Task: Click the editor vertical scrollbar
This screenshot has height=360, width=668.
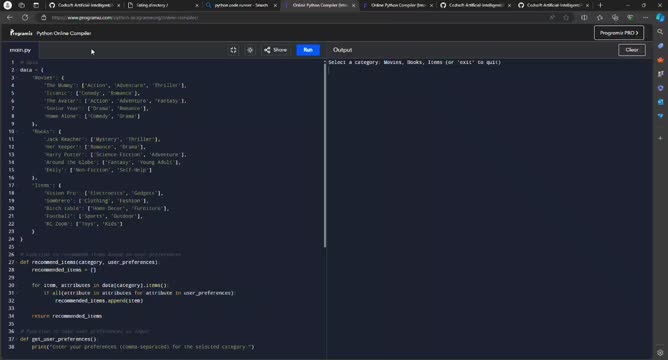Action: click(325, 154)
